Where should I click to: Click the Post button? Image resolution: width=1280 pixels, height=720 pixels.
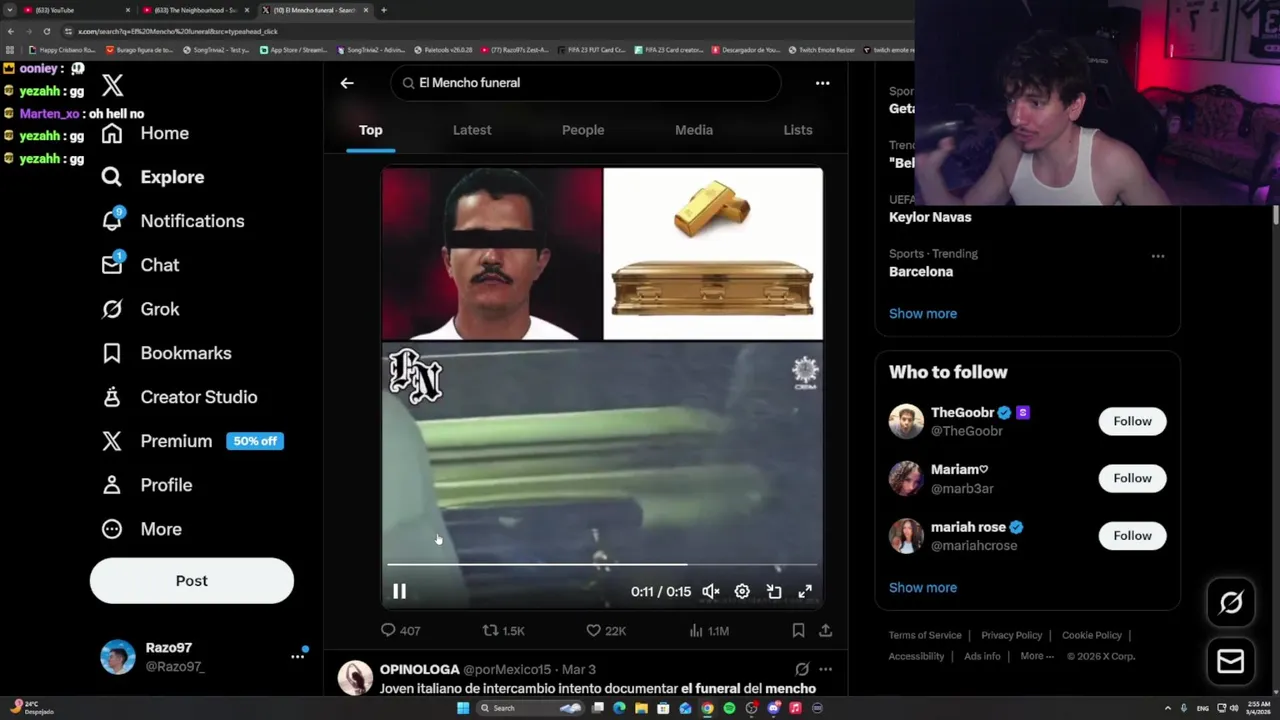192,581
